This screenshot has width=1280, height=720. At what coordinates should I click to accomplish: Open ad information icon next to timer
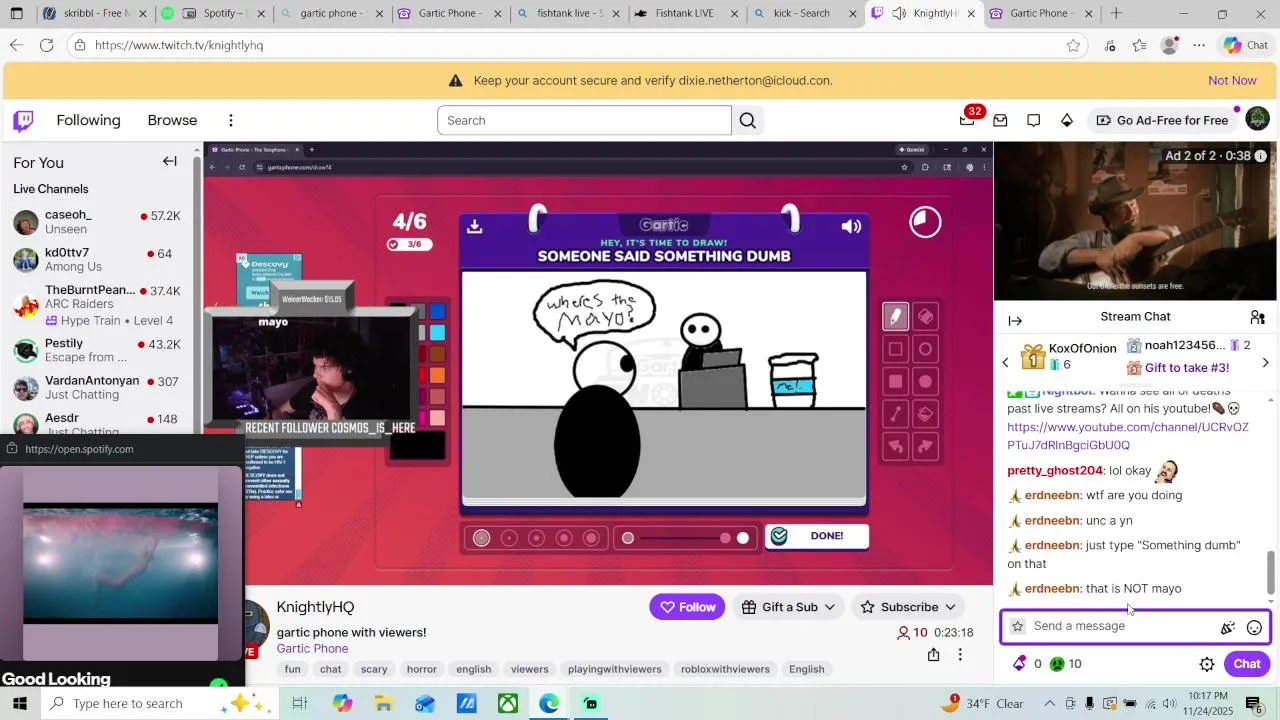1261,156
